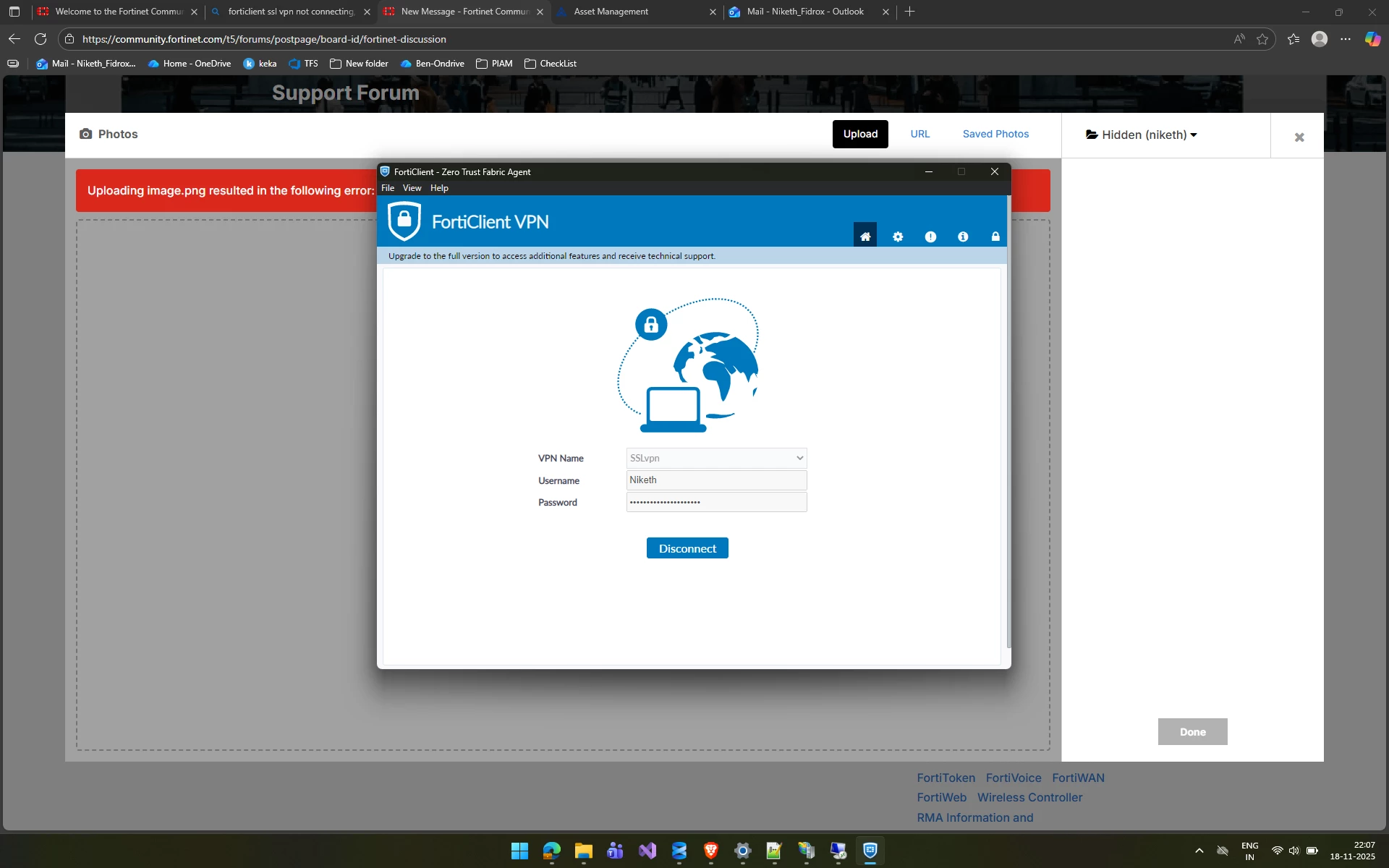Click the ENG IN language indicator
The height and width of the screenshot is (868, 1389).
(1249, 851)
